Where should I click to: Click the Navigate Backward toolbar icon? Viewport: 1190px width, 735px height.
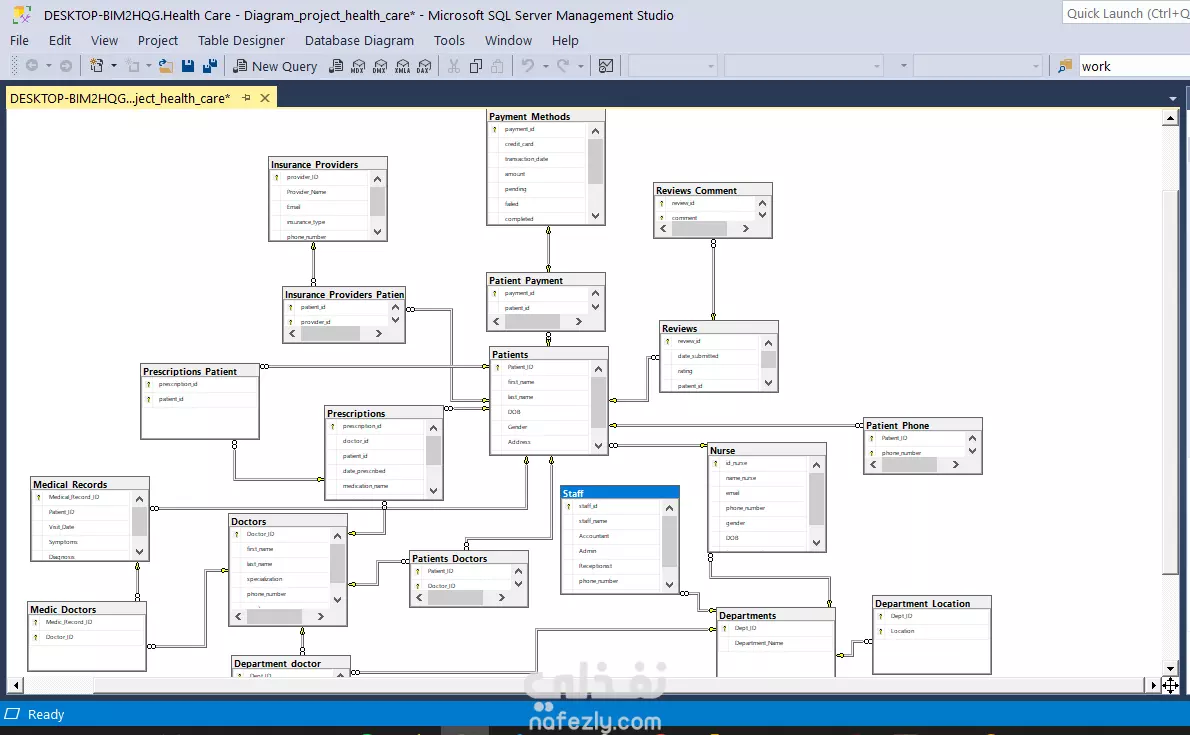click(x=32, y=66)
